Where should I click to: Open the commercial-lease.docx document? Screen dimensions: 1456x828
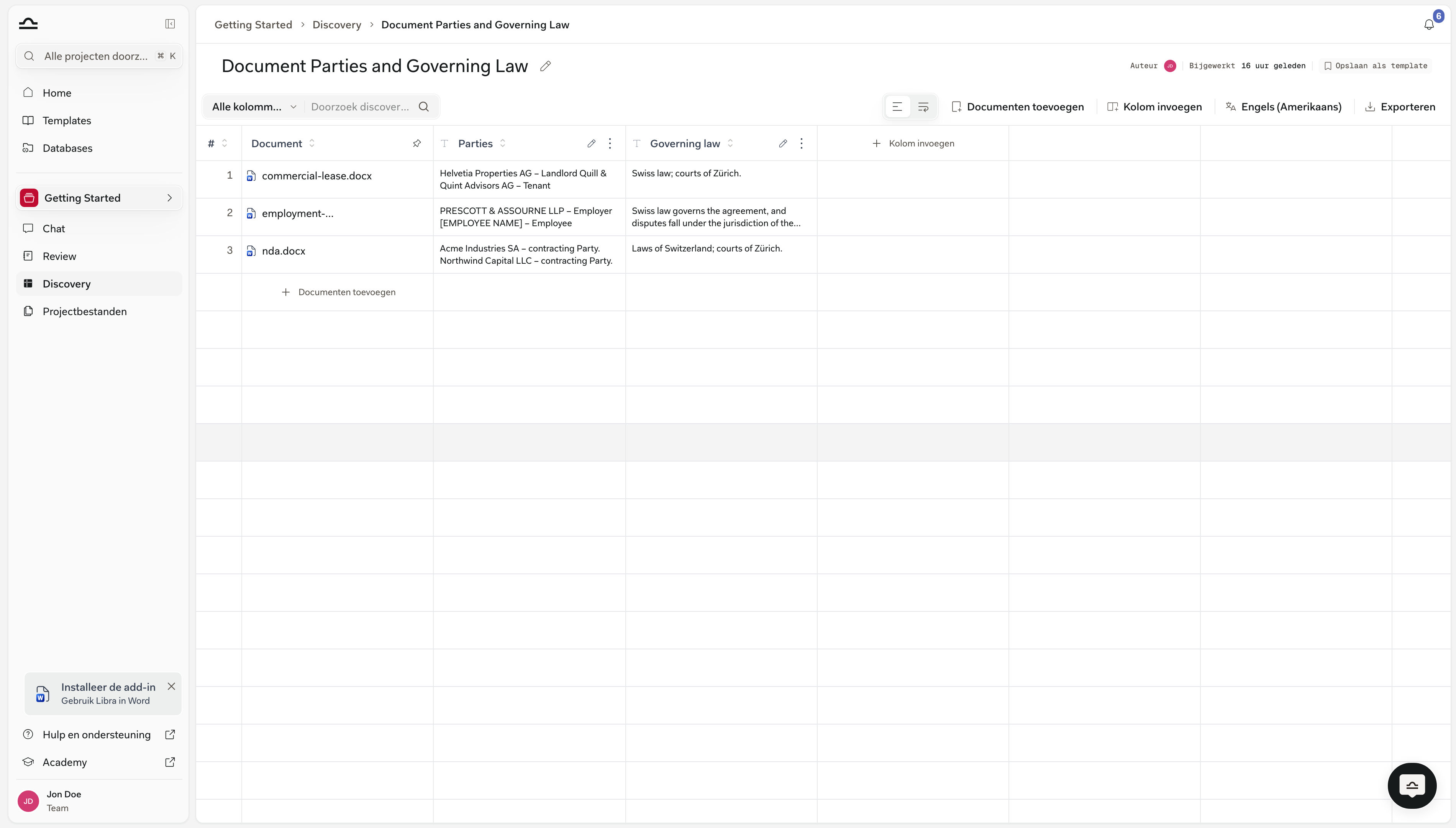point(316,176)
